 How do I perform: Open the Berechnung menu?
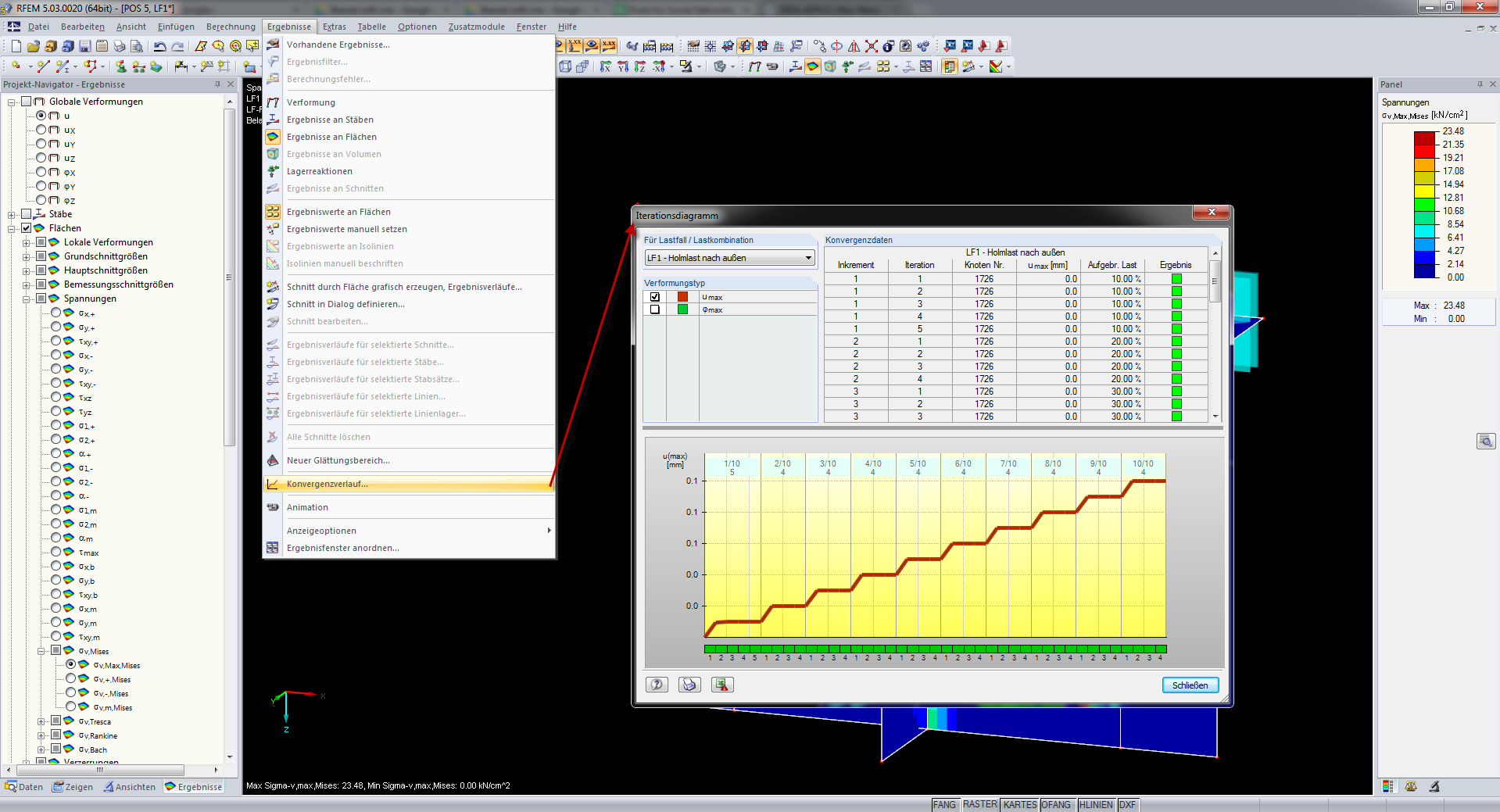(231, 27)
